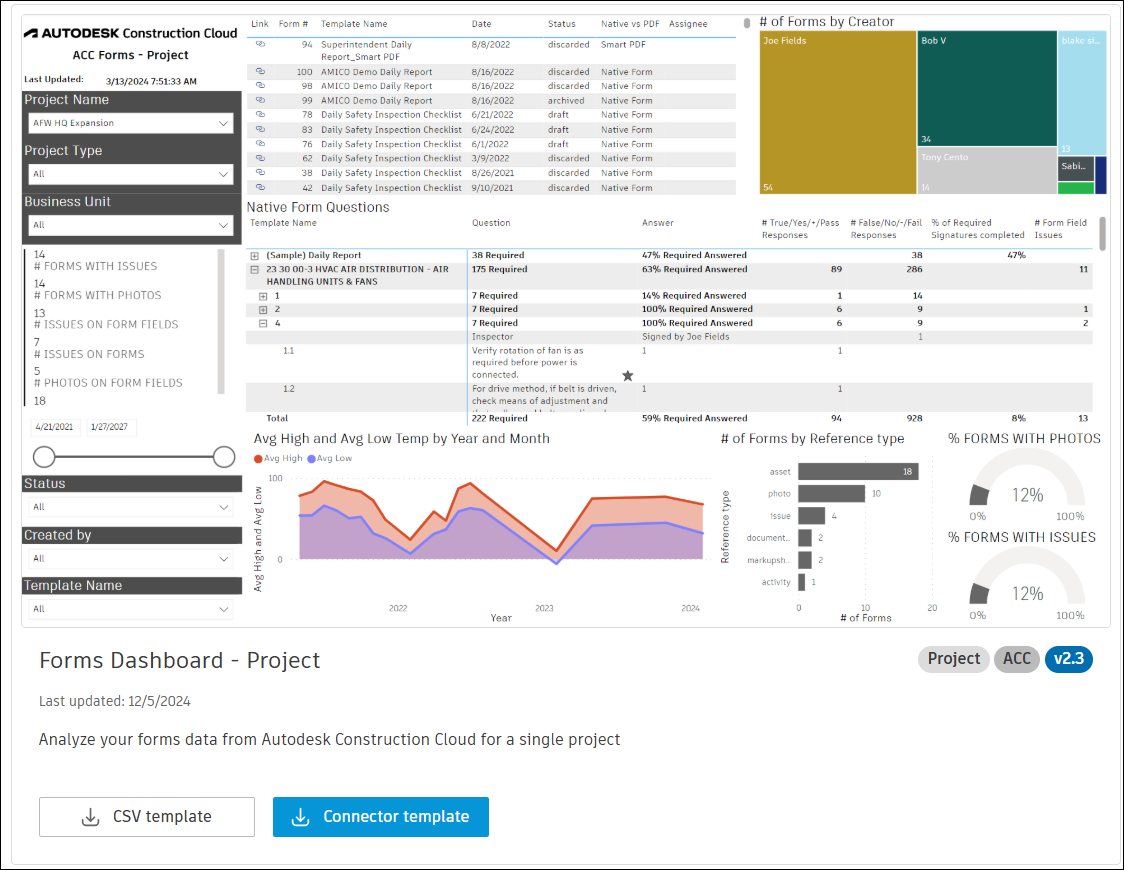Open link icon for form 100 row
This screenshot has width=1124, height=870.
tap(260, 72)
